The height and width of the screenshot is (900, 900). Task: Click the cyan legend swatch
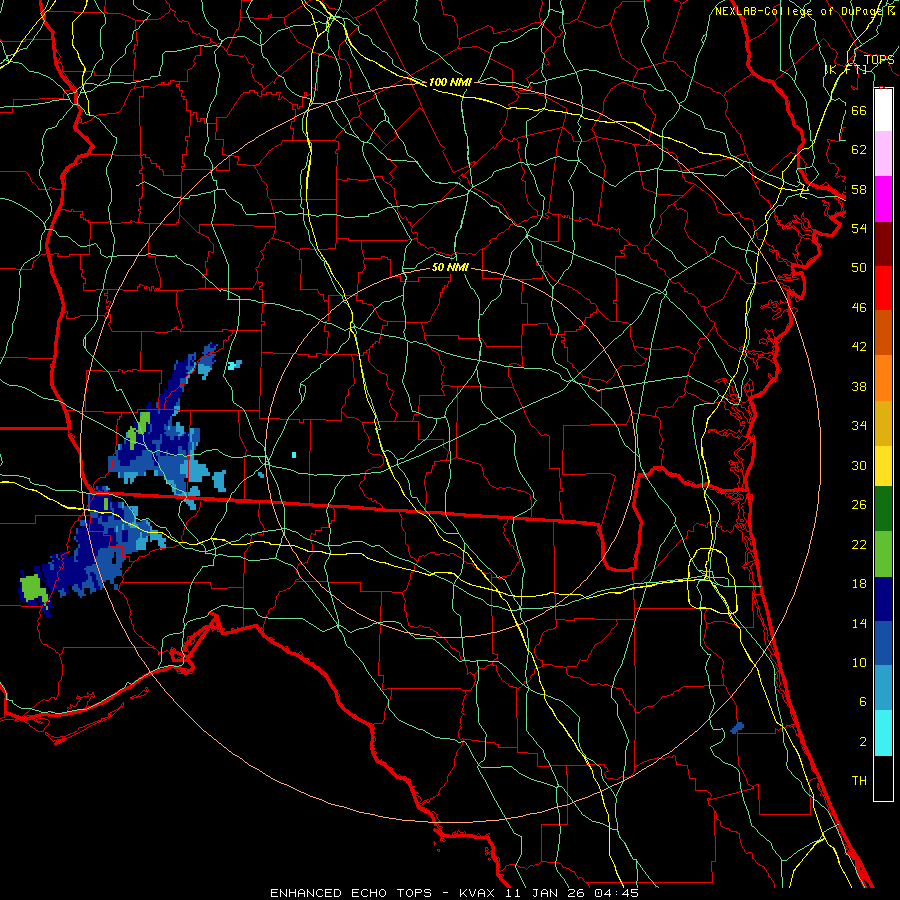(883, 733)
